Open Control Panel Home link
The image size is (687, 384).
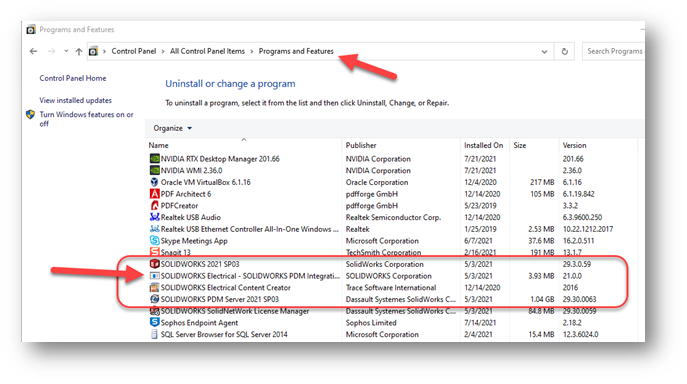tap(73, 78)
